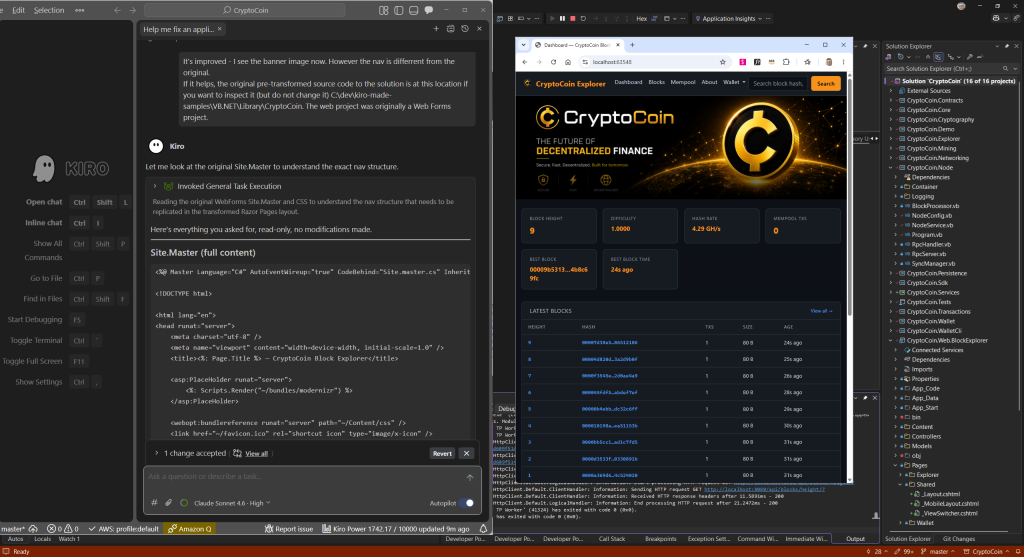Switch to the Git Changes tab
The height and width of the screenshot is (557, 1024).
click(959, 539)
